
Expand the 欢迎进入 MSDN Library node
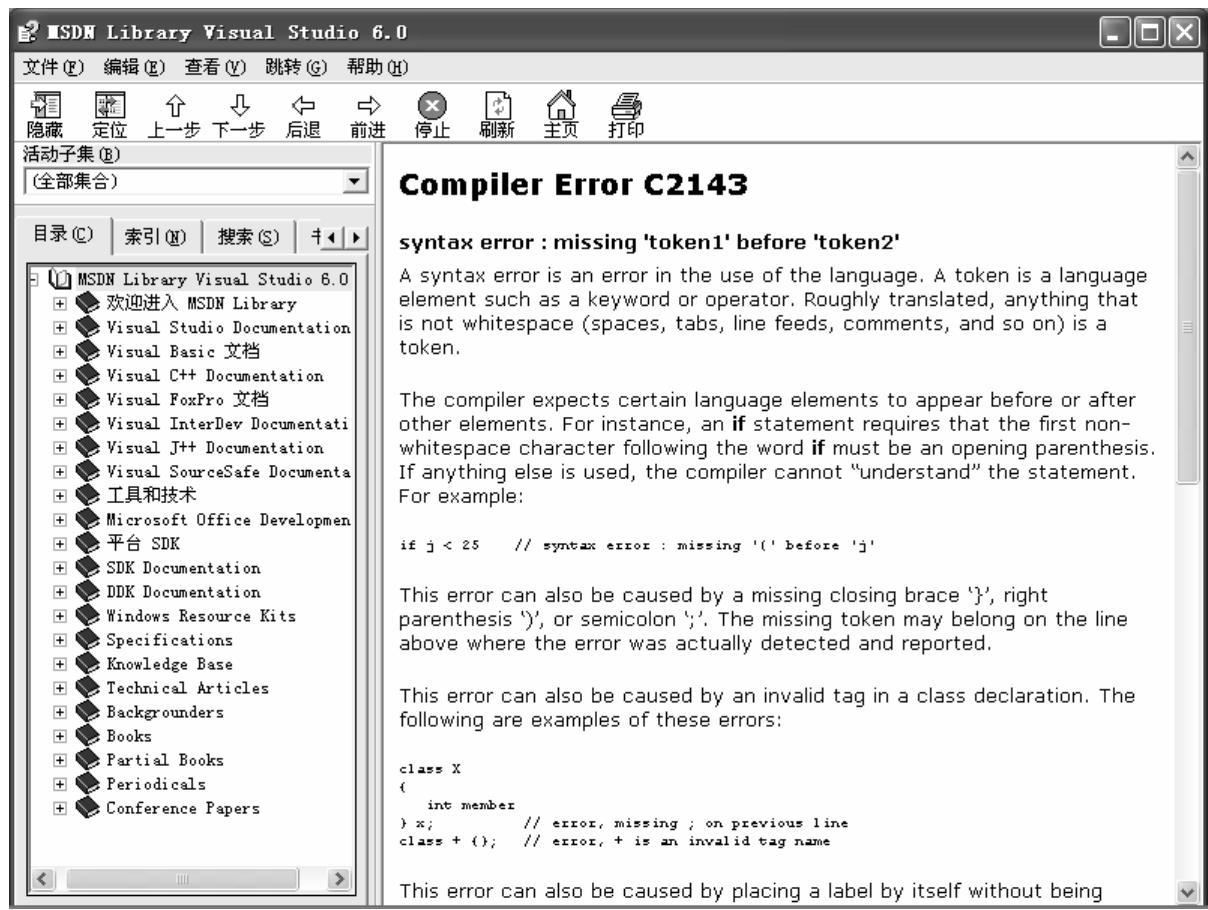pos(60,304)
